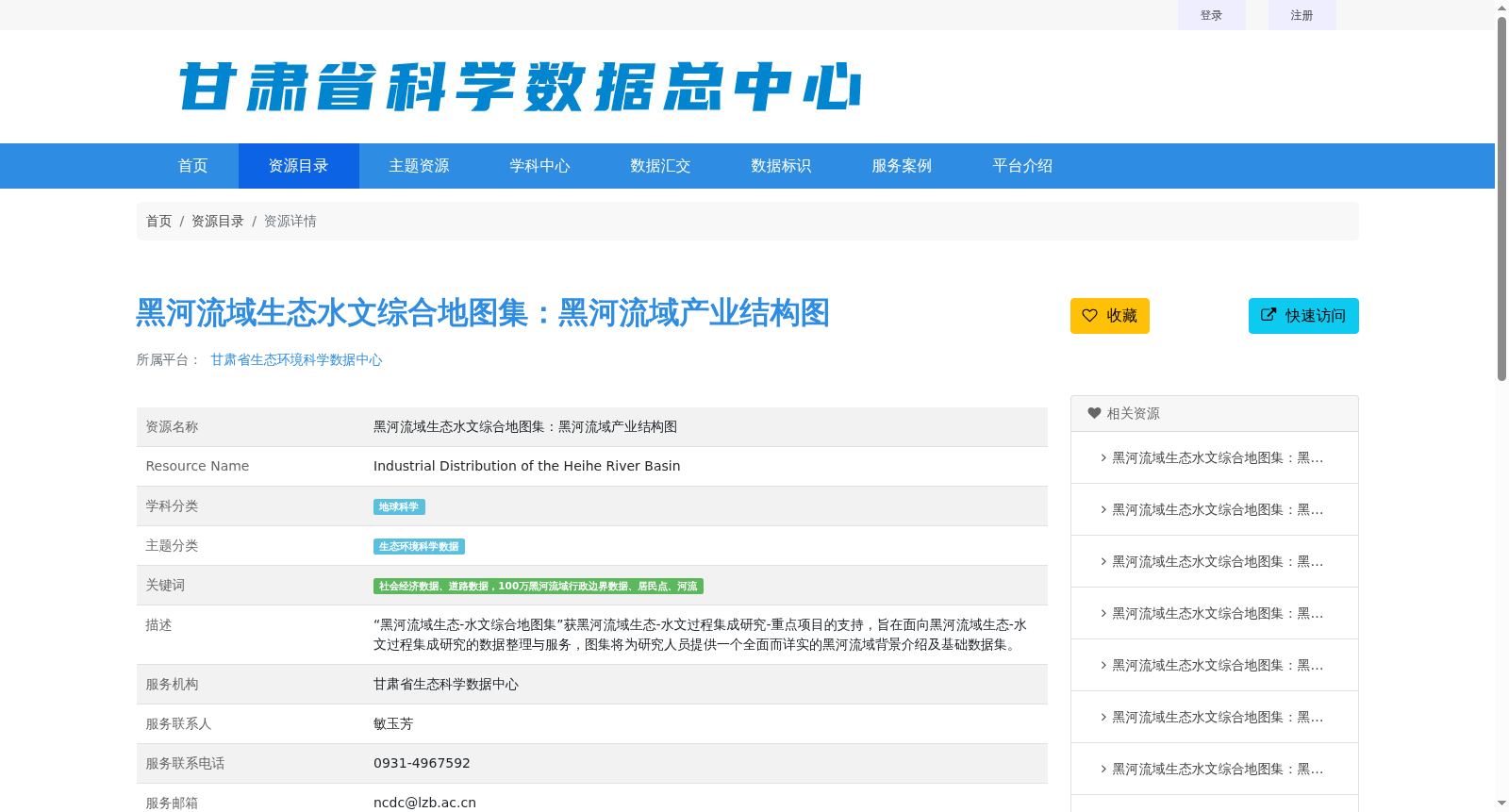Click chevron of second related resource item

pos(1103,509)
